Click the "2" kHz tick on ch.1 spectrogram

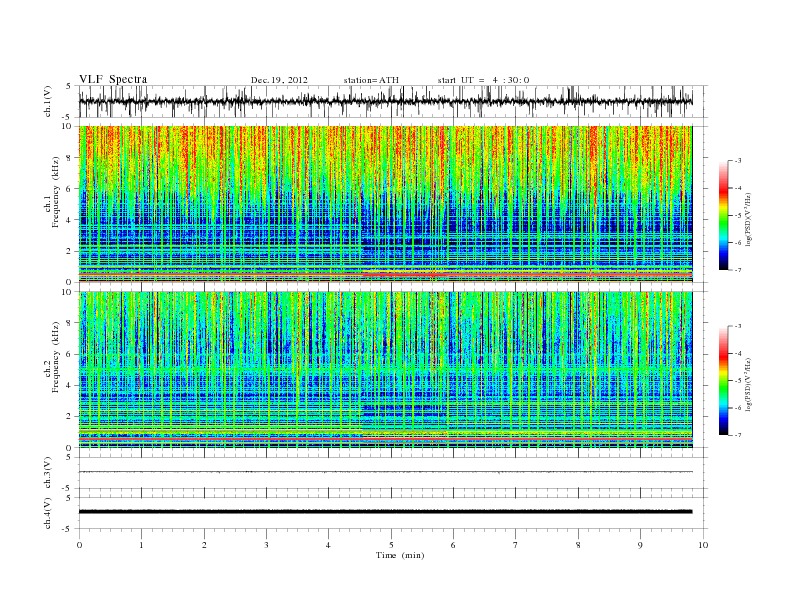coord(69,251)
